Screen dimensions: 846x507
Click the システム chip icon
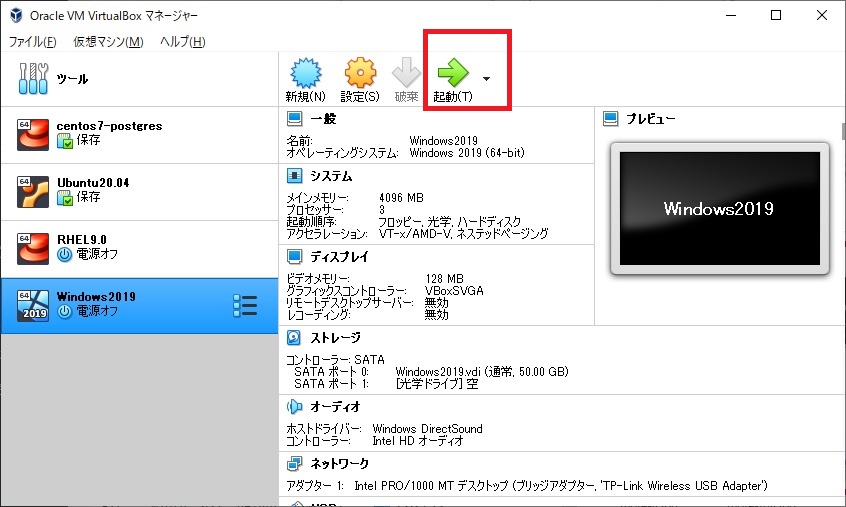(x=295, y=176)
